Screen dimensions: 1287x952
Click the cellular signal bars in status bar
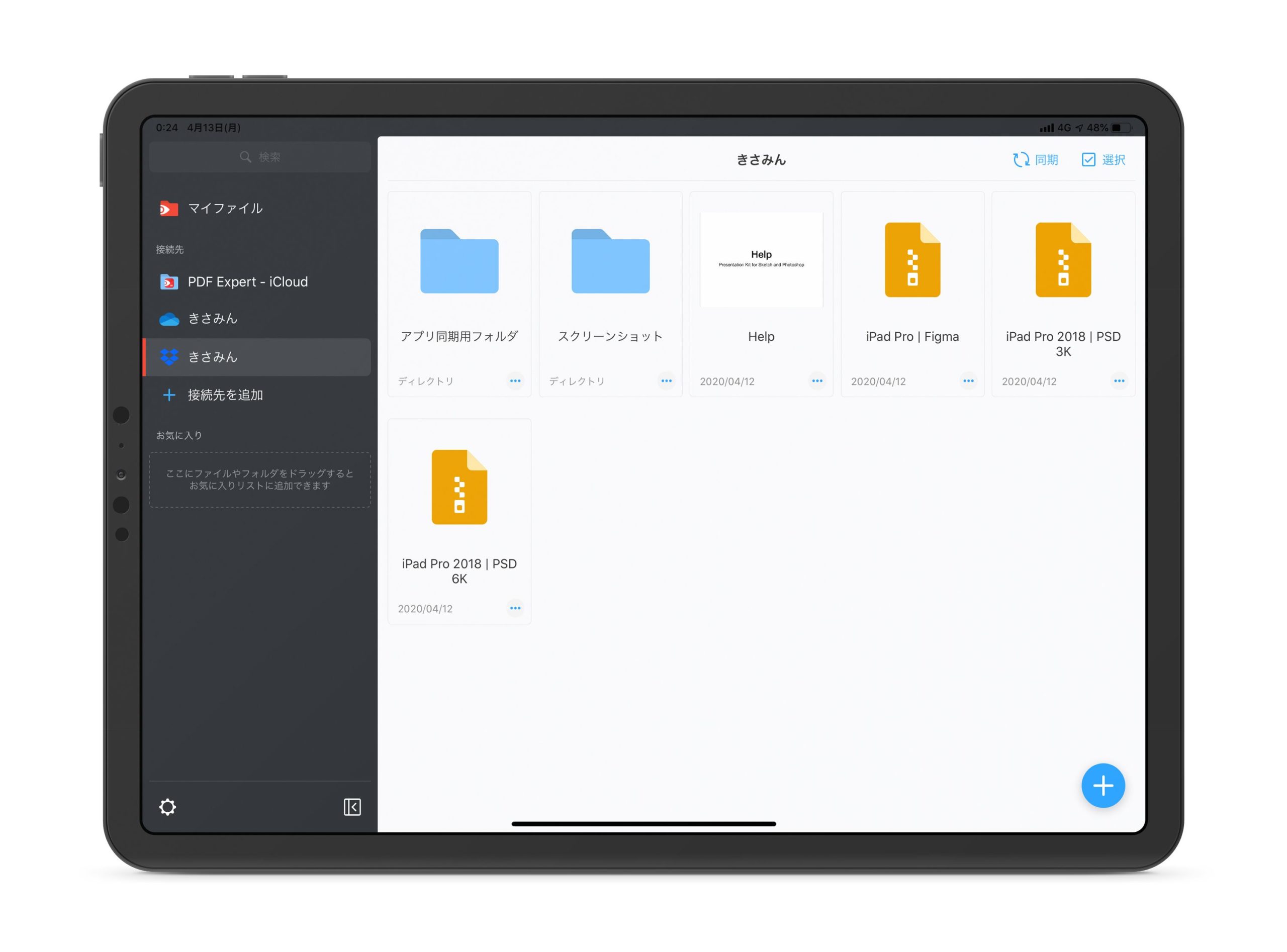[1046, 128]
